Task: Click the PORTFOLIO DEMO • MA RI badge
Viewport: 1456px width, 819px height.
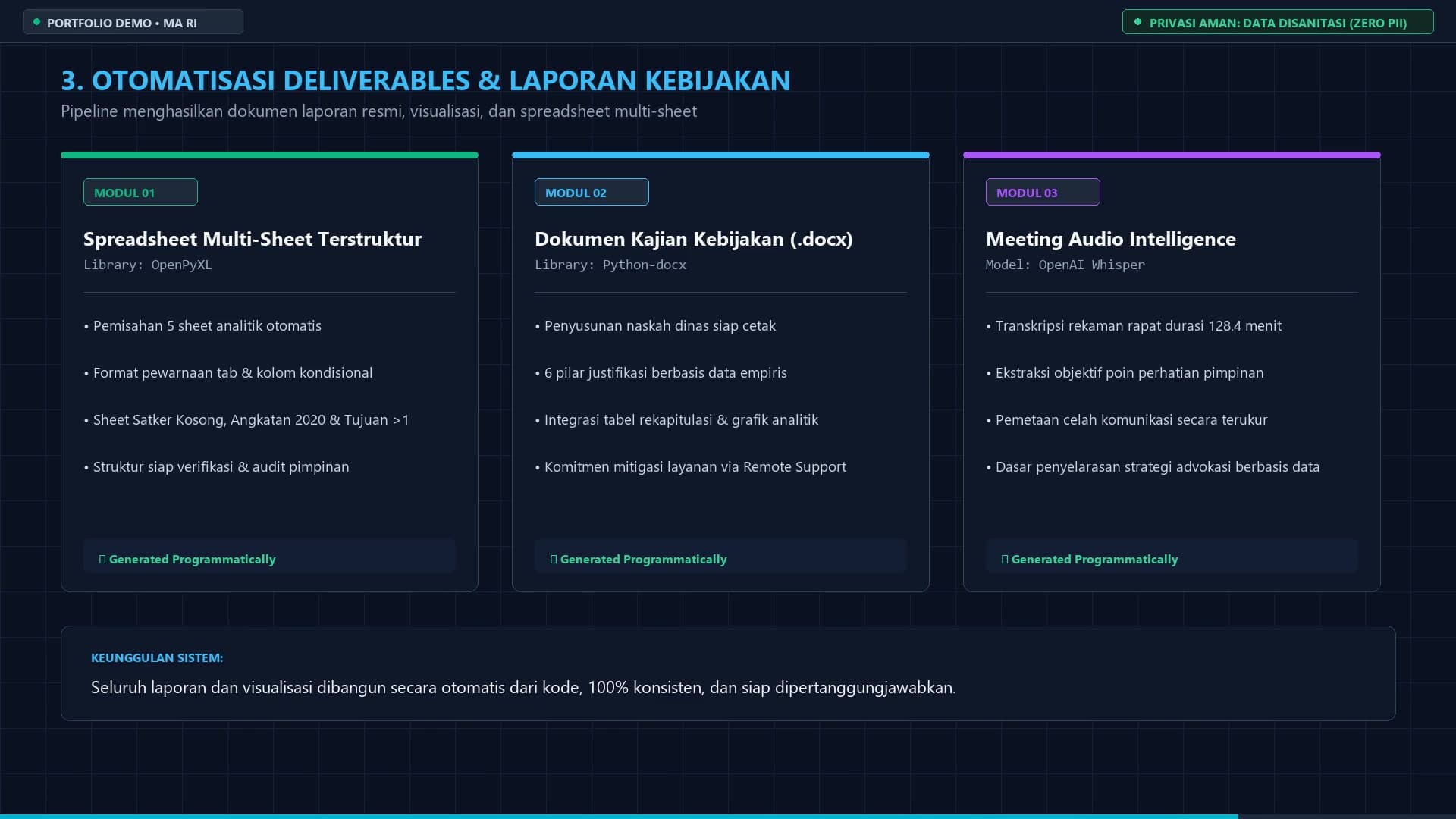Action: click(133, 22)
